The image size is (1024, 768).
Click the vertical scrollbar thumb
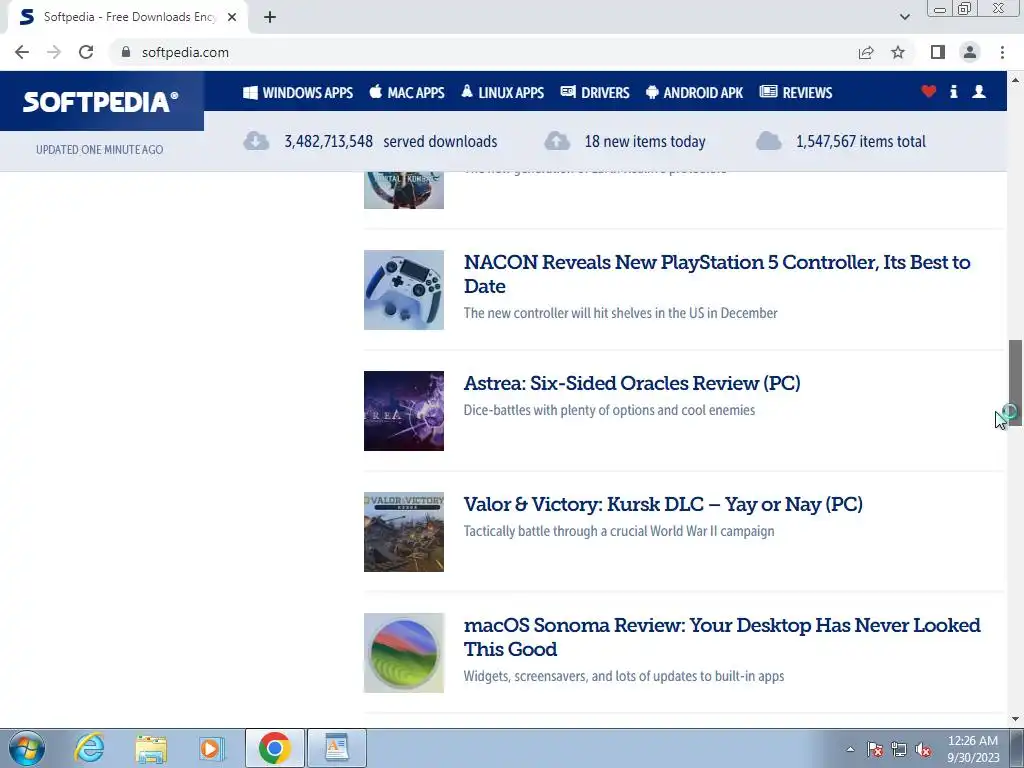tap(1015, 382)
